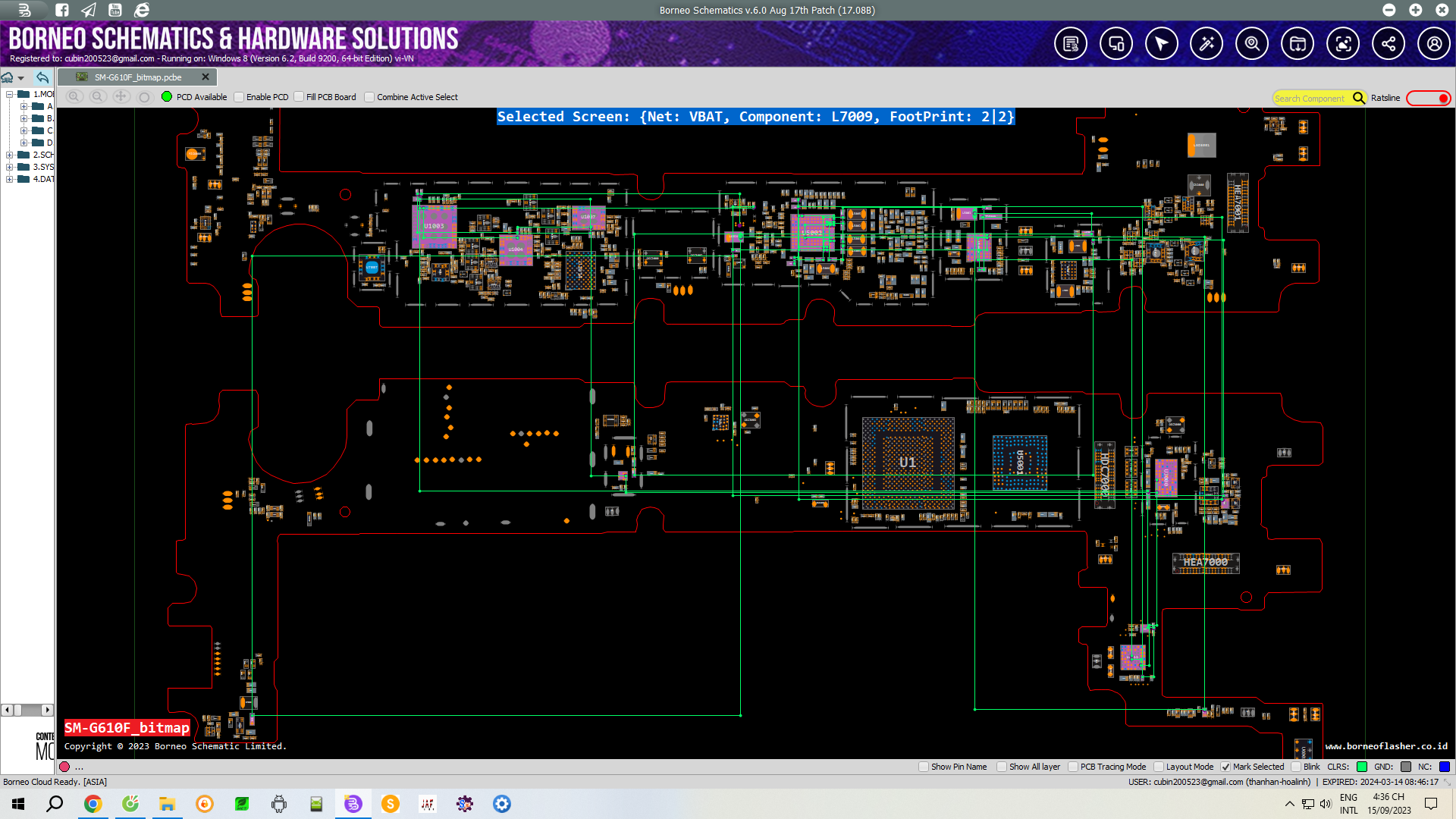Open the notification center on taskbar
1456x819 pixels.
pyautogui.click(x=1431, y=804)
